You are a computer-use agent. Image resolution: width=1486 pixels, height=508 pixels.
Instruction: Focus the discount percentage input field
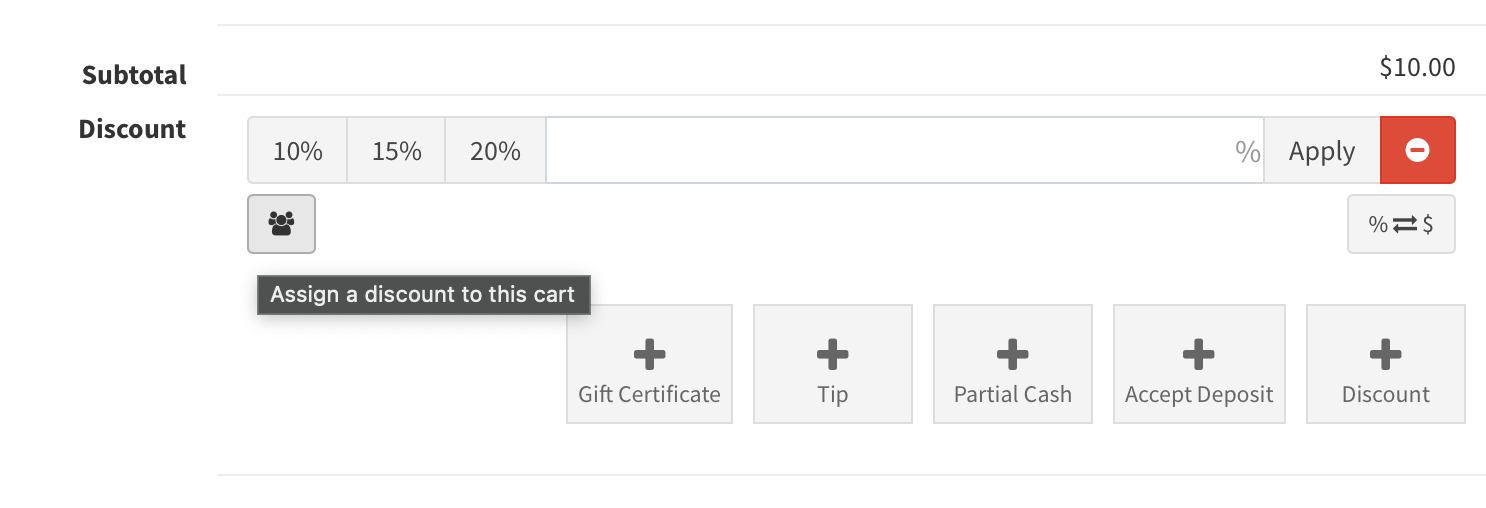tap(890, 151)
